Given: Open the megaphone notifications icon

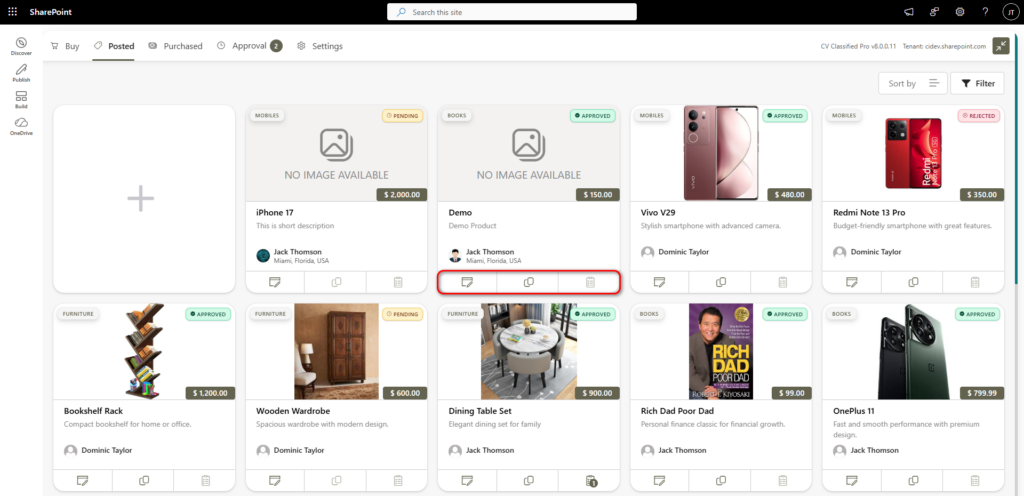Looking at the screenshot, I should [x=908, y=12].
